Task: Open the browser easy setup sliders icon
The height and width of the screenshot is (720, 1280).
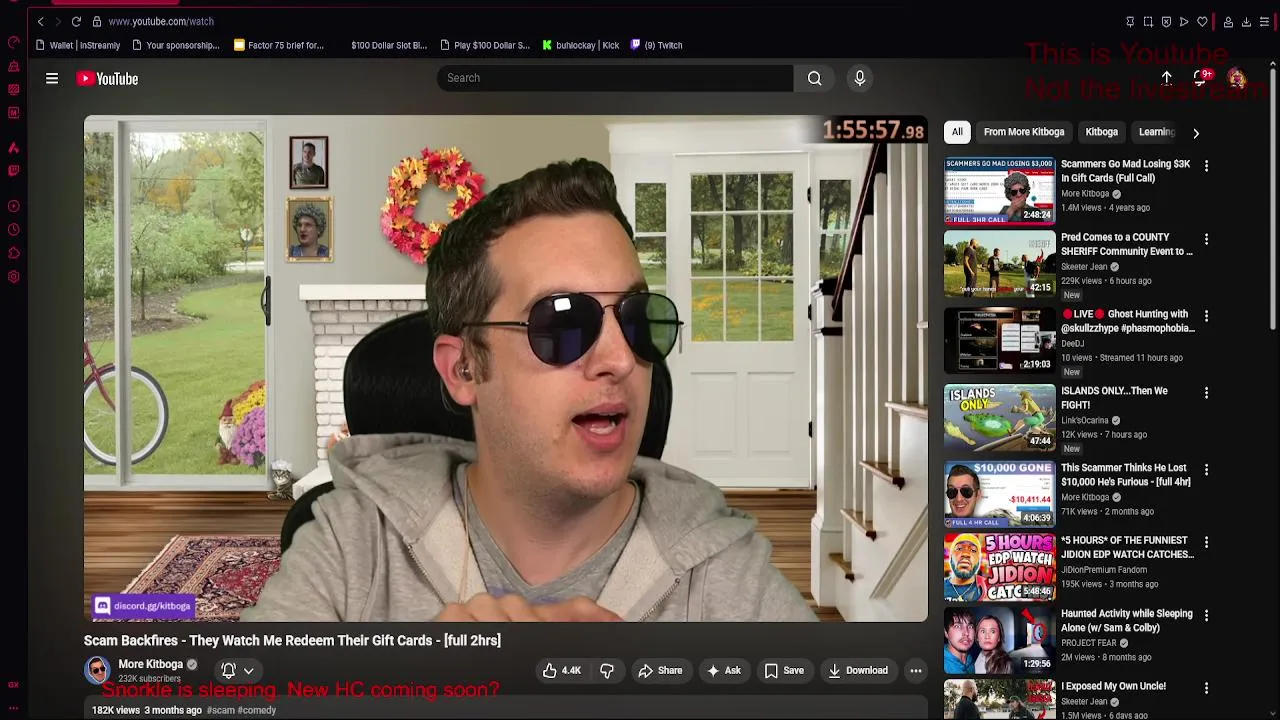Action: click(x=1264, y=21)
